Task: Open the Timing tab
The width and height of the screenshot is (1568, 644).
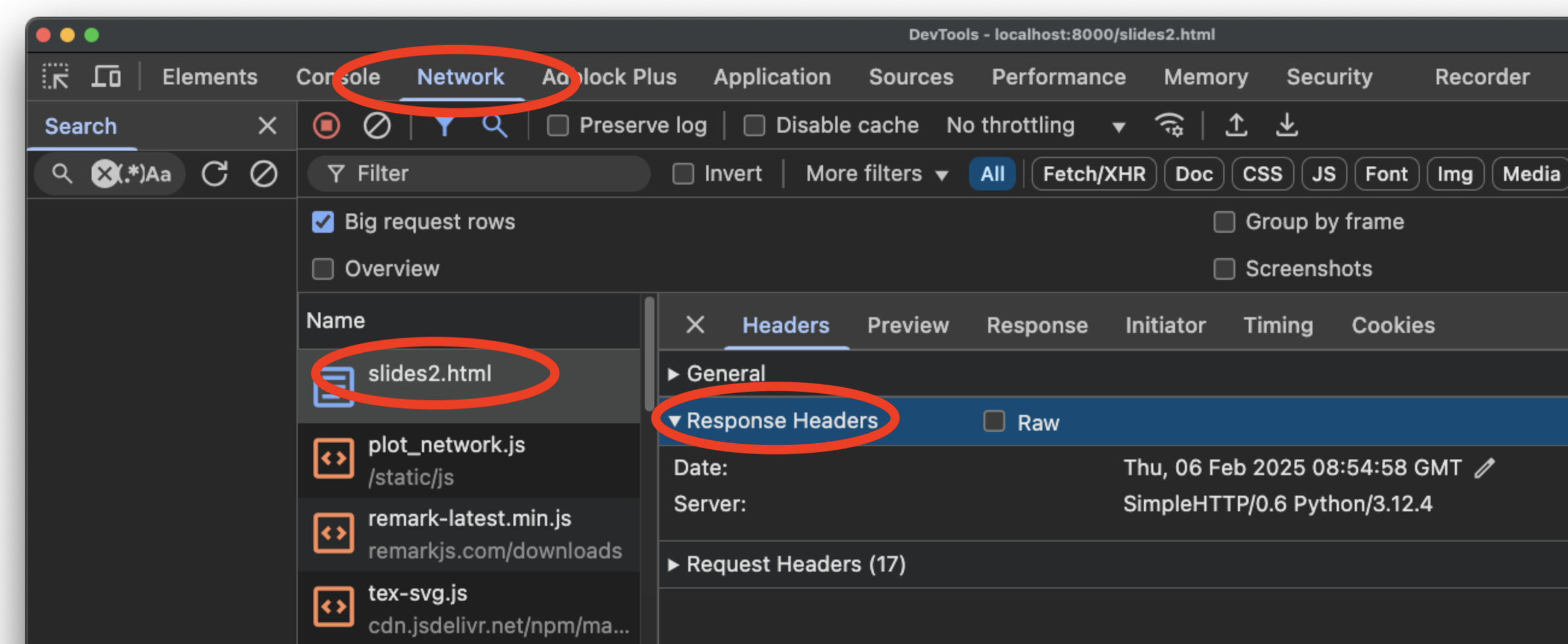Action: (1278, 326)
